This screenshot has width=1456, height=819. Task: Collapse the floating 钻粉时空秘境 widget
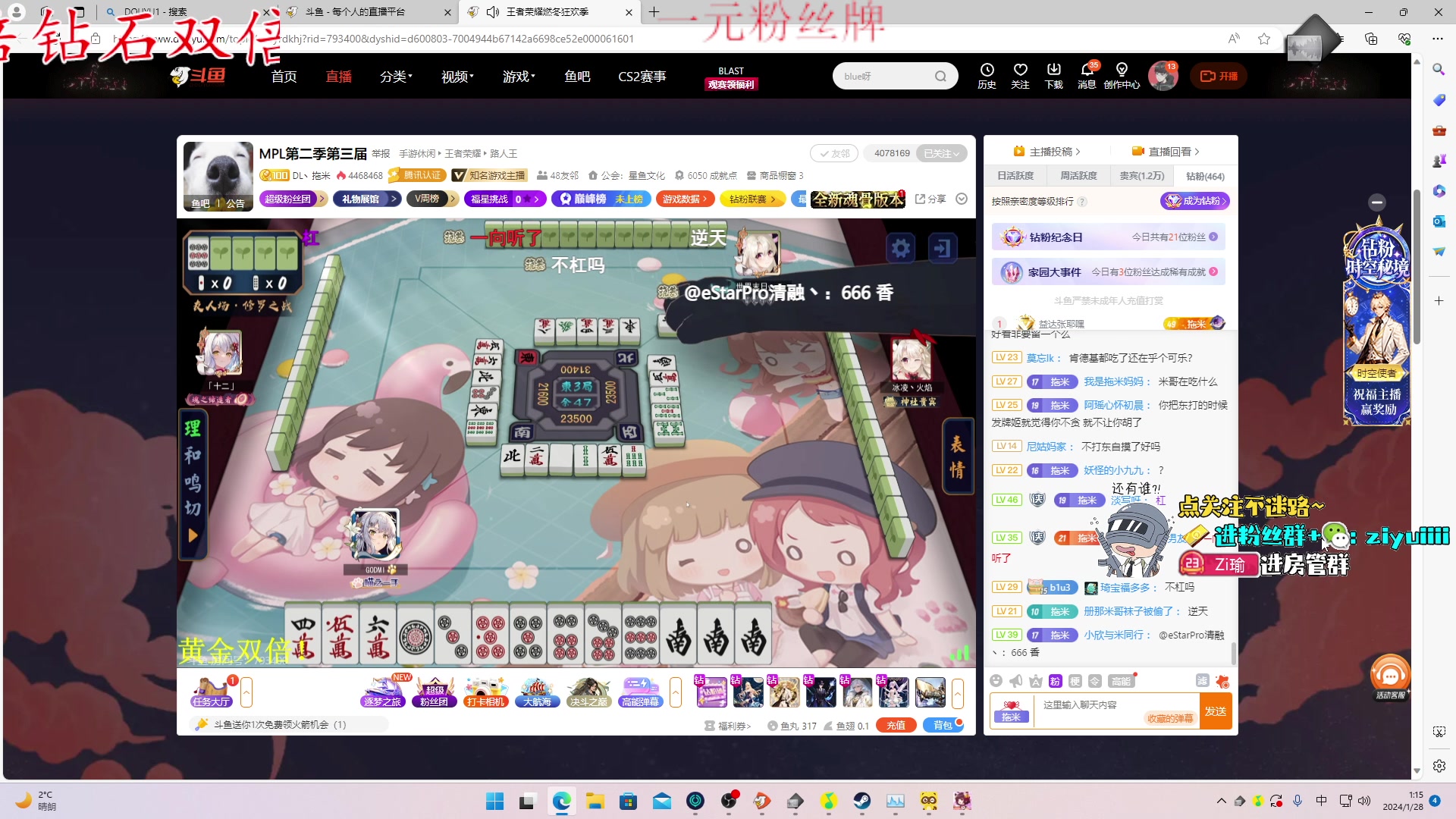click(x=1377, y=202)
